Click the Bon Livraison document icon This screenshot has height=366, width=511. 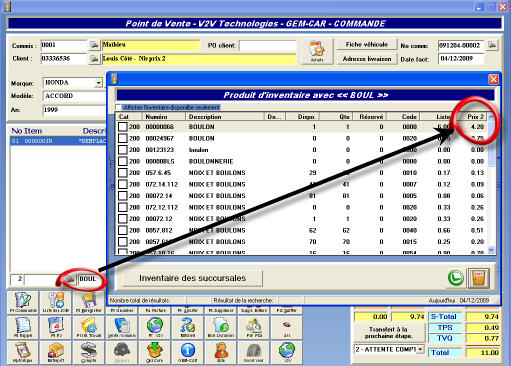[220, 327]
